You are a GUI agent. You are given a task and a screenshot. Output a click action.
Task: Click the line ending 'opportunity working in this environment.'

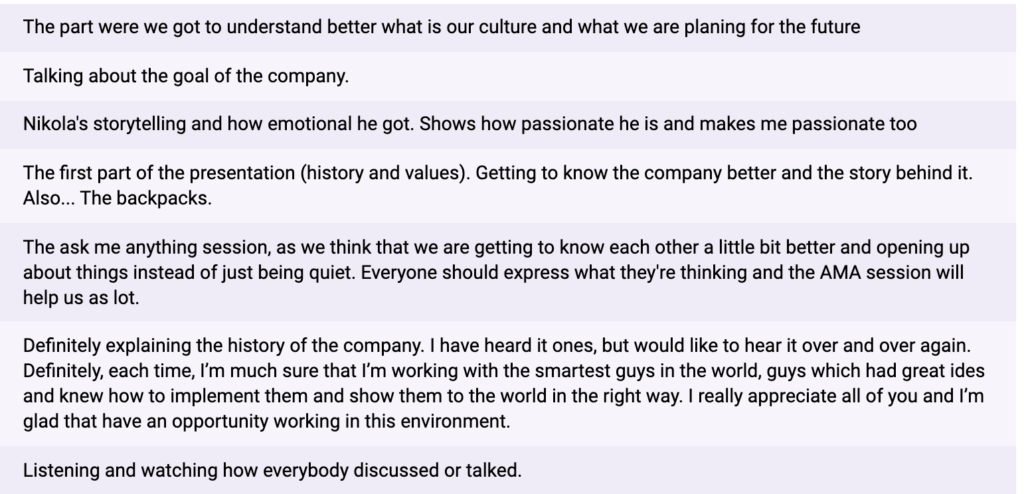click(266, 421)
